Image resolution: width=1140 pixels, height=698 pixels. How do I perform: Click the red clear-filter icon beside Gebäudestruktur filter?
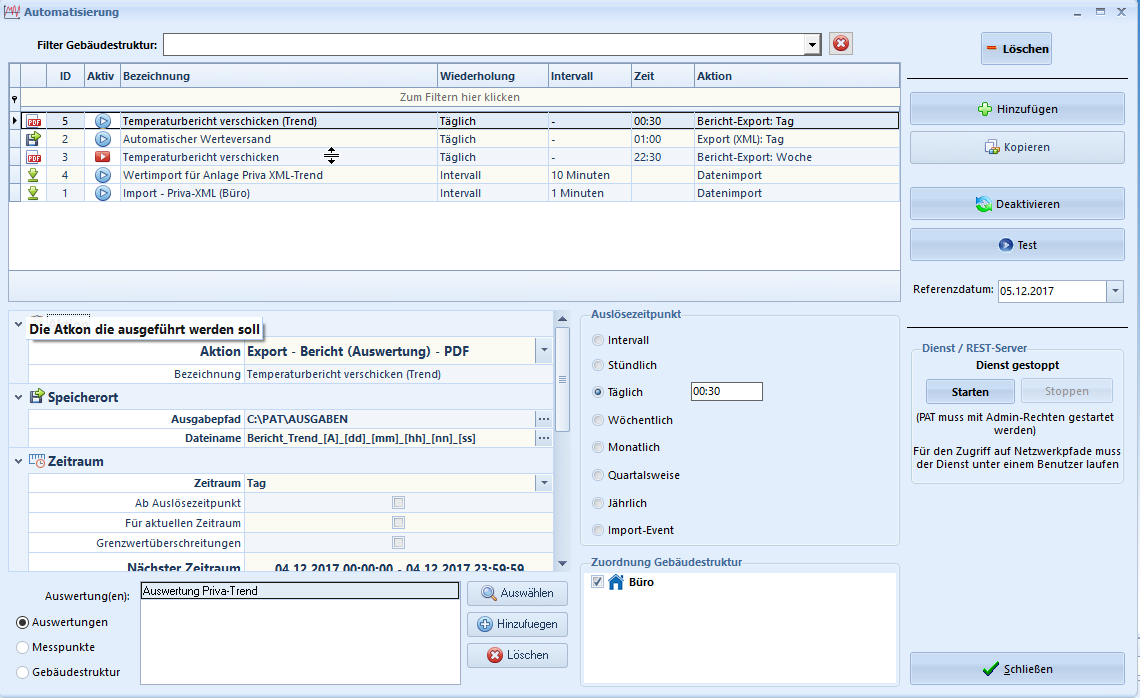coord(841,44)
